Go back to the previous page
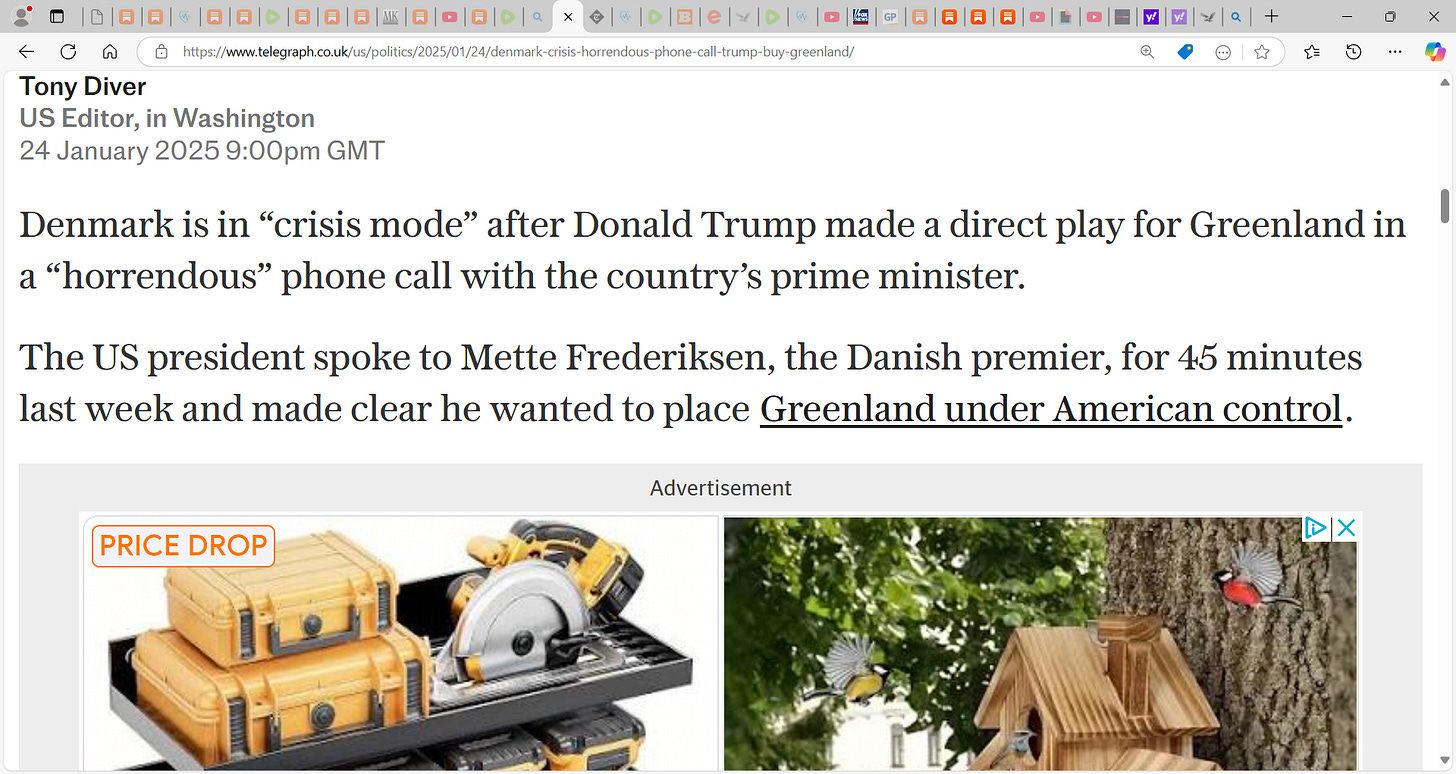 (27, 52)
